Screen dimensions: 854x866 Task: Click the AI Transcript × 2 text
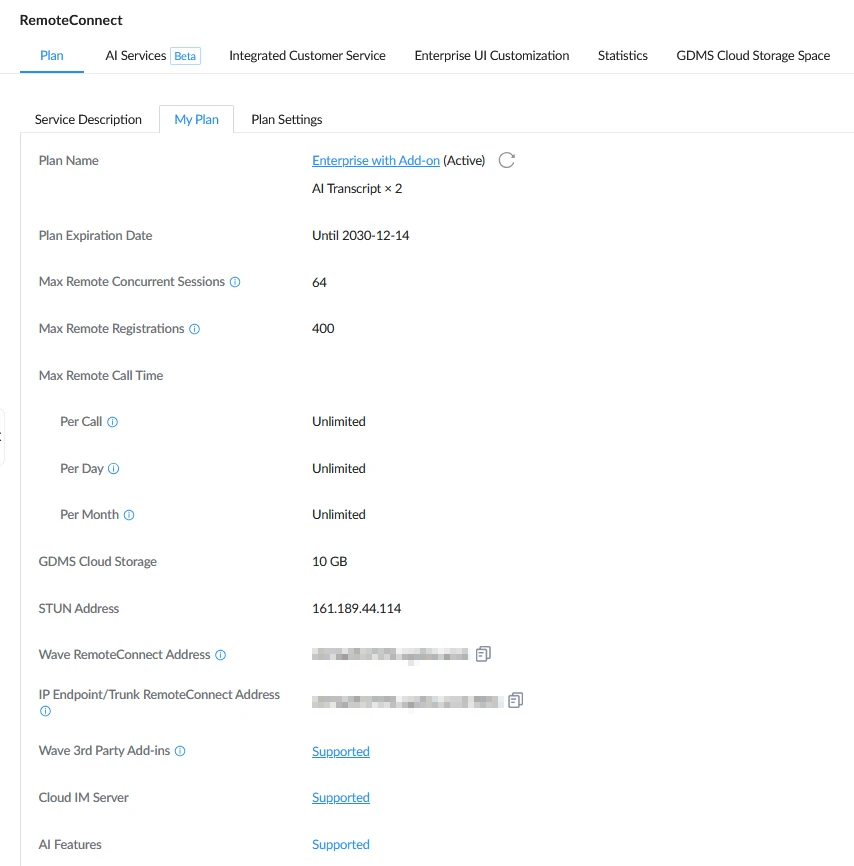click(357, 189)
